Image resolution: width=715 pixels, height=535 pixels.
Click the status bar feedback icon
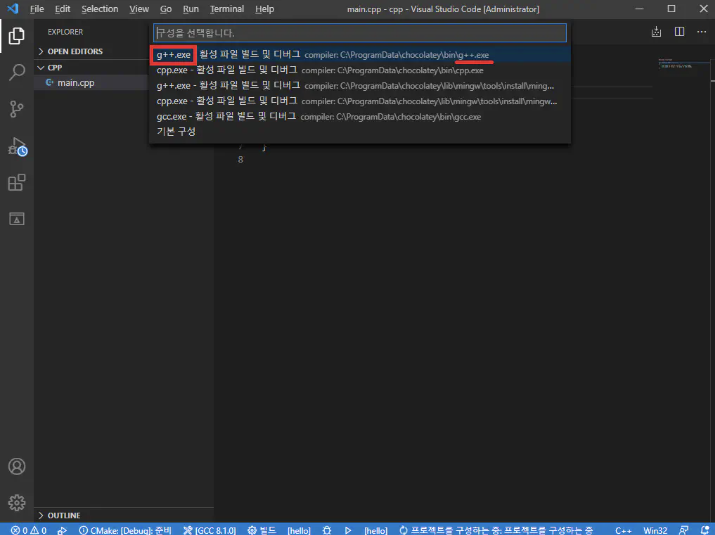point(683,530)
